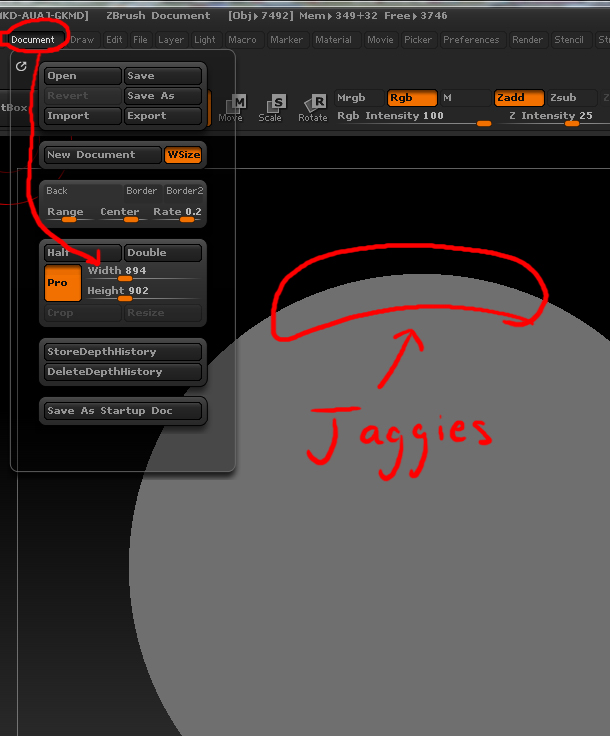Open the Stencil menu
The height and width of the screenshot is (736, 610).
point(569,40)
